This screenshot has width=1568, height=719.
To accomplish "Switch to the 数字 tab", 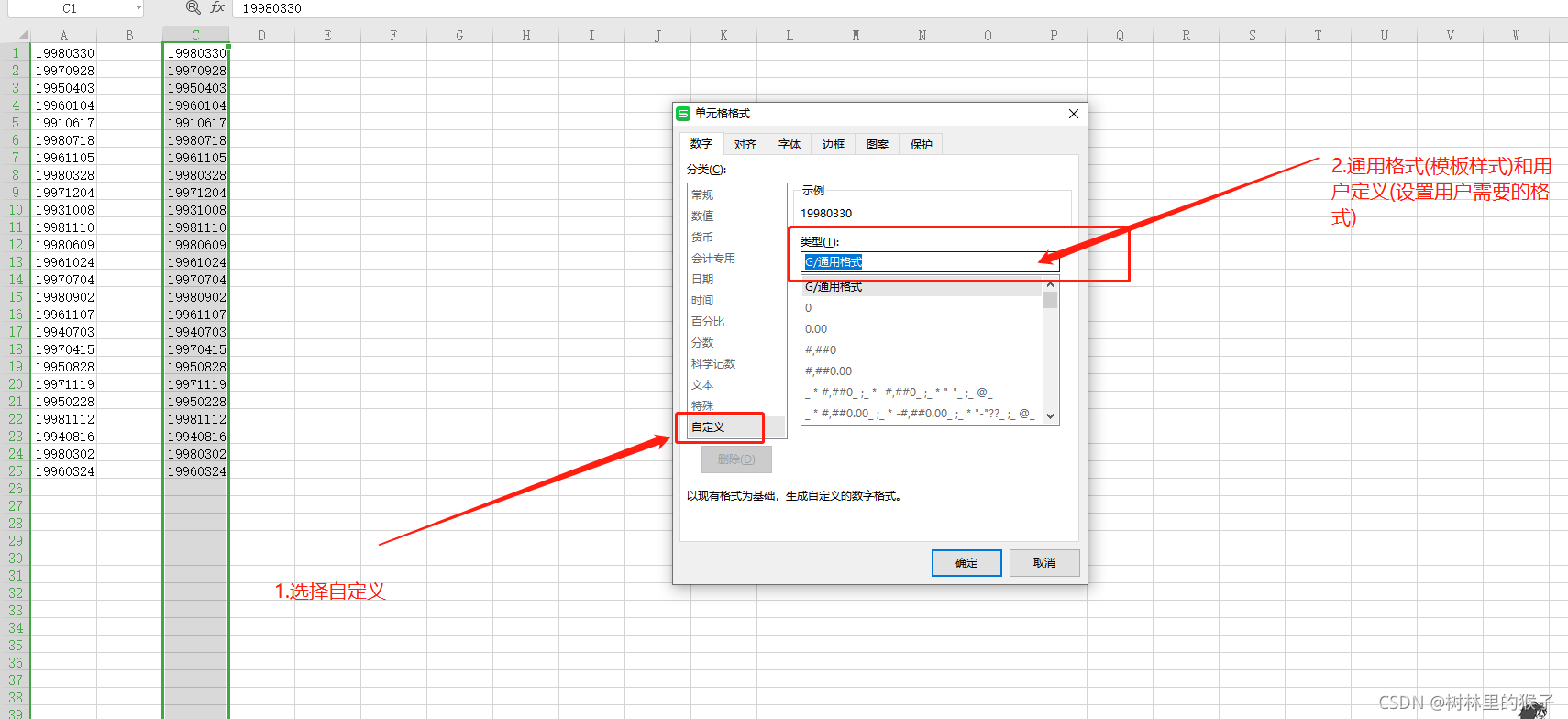I will pos(701,144).
